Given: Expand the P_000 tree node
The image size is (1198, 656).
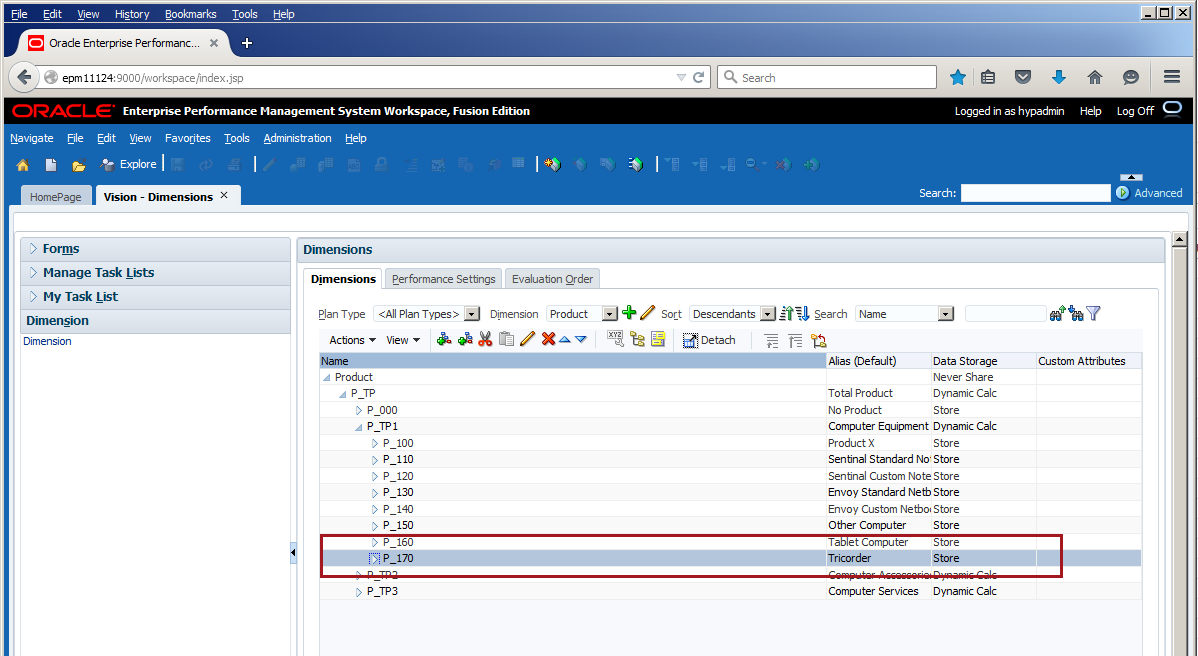Looking at the screenshot, I should 359,410.
